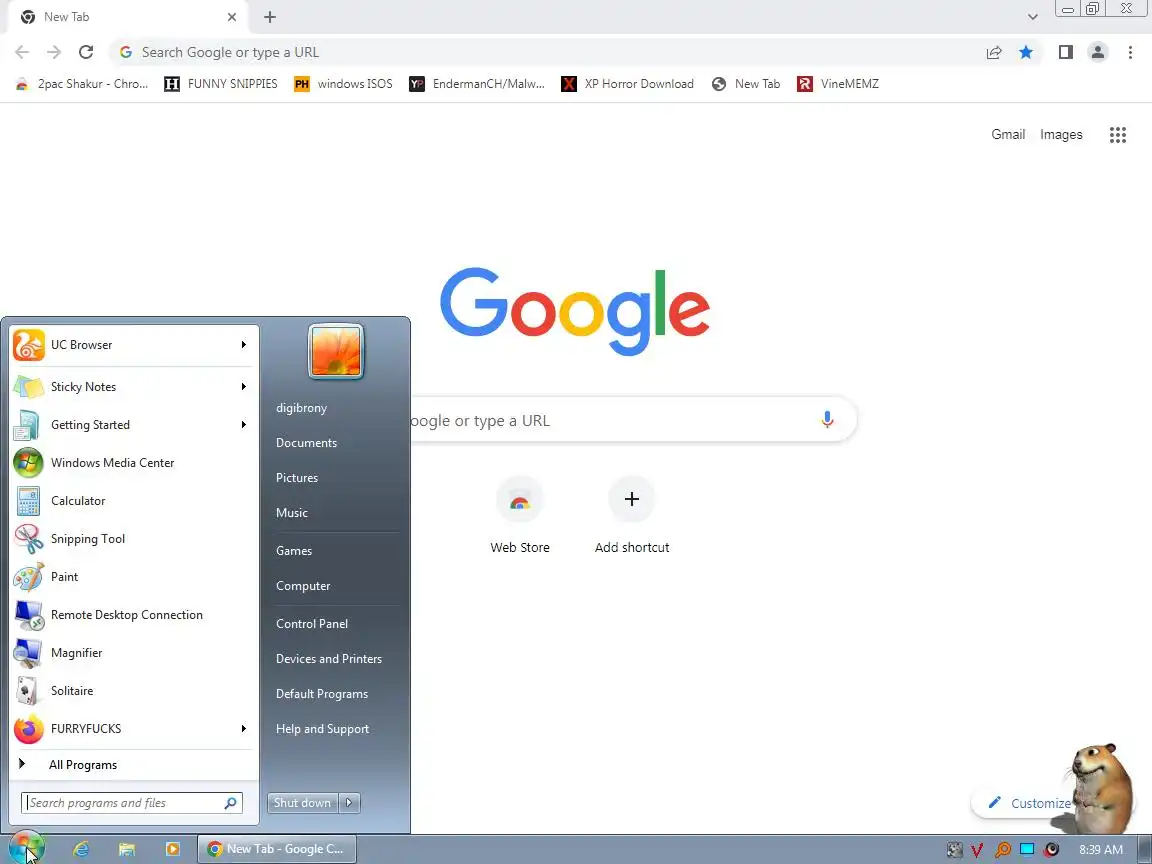1152x864 pixels.
Task: Open Shut down options arrow
Action: tap(349, 803)
